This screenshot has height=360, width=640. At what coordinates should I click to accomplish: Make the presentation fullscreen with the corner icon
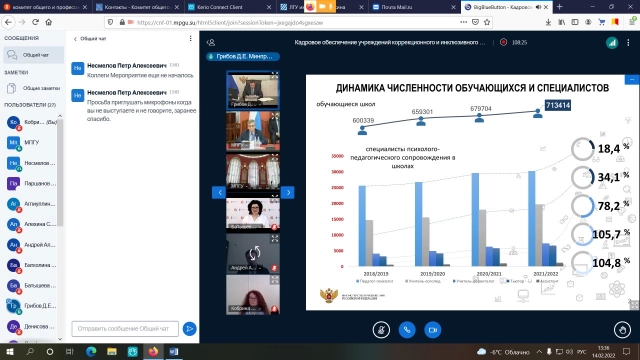(x=634, y=304)
